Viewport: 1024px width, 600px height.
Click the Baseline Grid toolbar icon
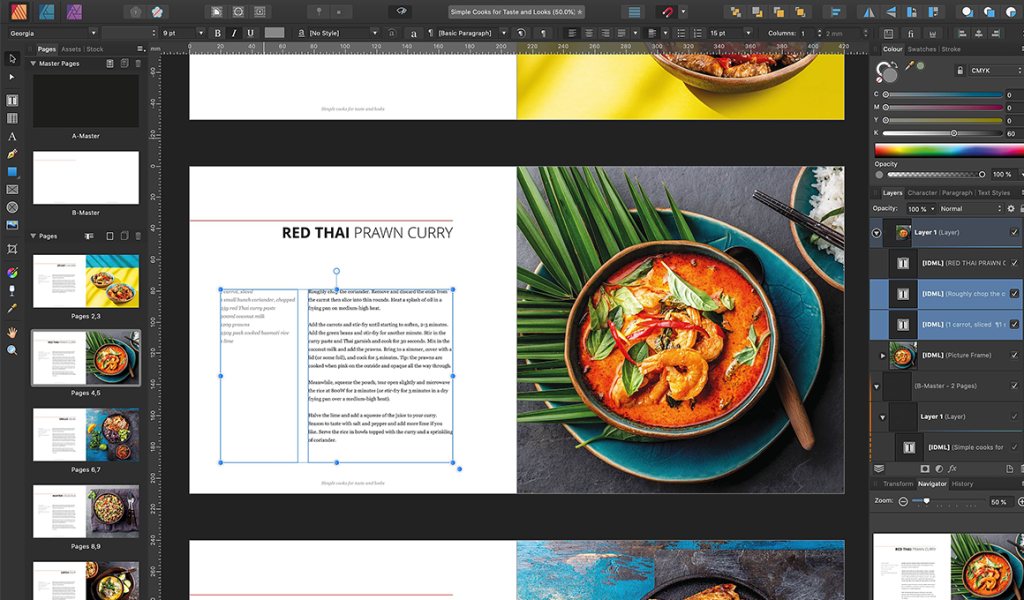[634, 12]
